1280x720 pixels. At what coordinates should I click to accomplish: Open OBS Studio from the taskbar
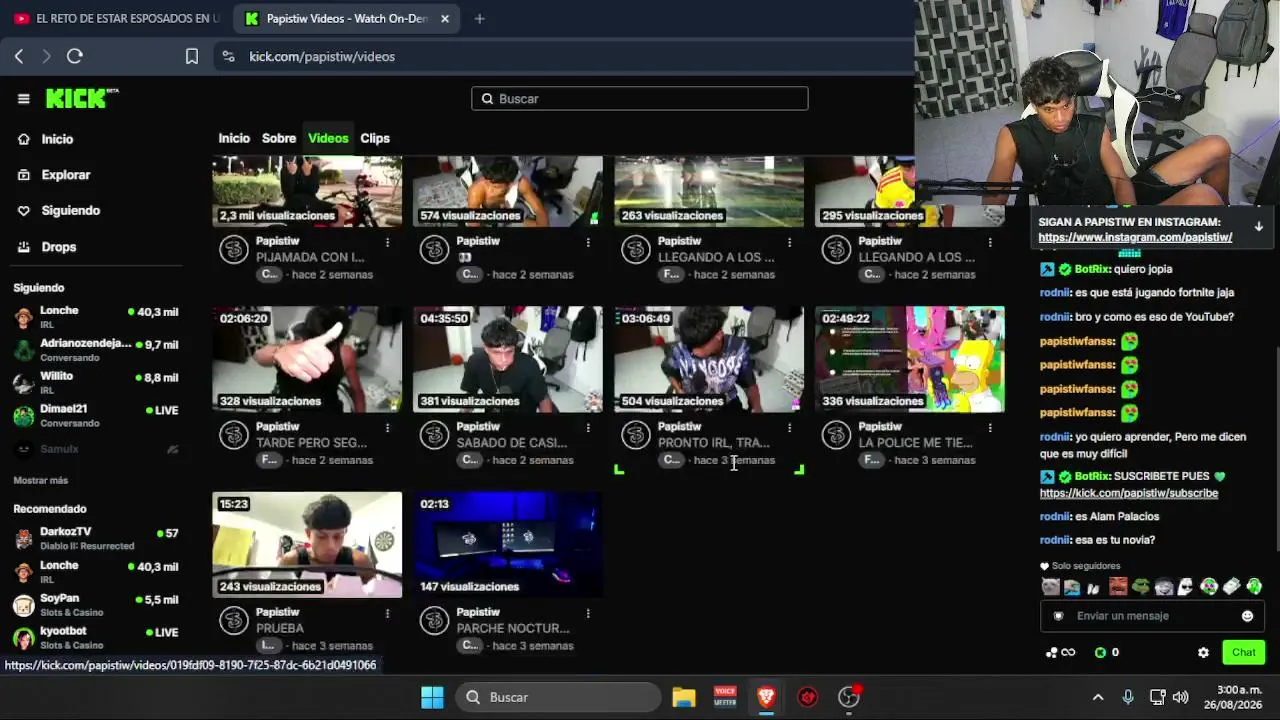(x=849, y=697)
